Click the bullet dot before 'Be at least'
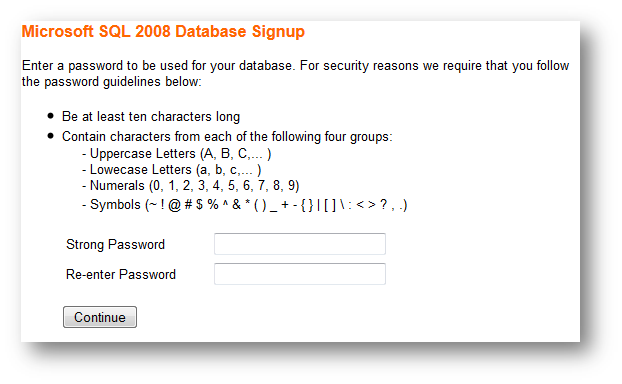Viewport: 622px width, 384px height. click(50, 116)
